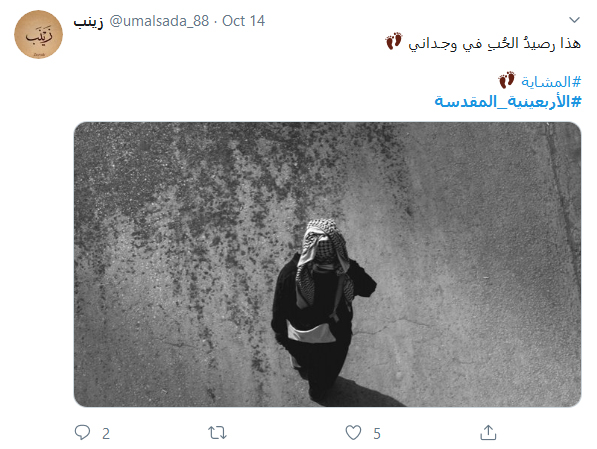Viewport: 597px width, 449px height.
Task: Visit the @umalsada_88 handle link
Action: 159,21
